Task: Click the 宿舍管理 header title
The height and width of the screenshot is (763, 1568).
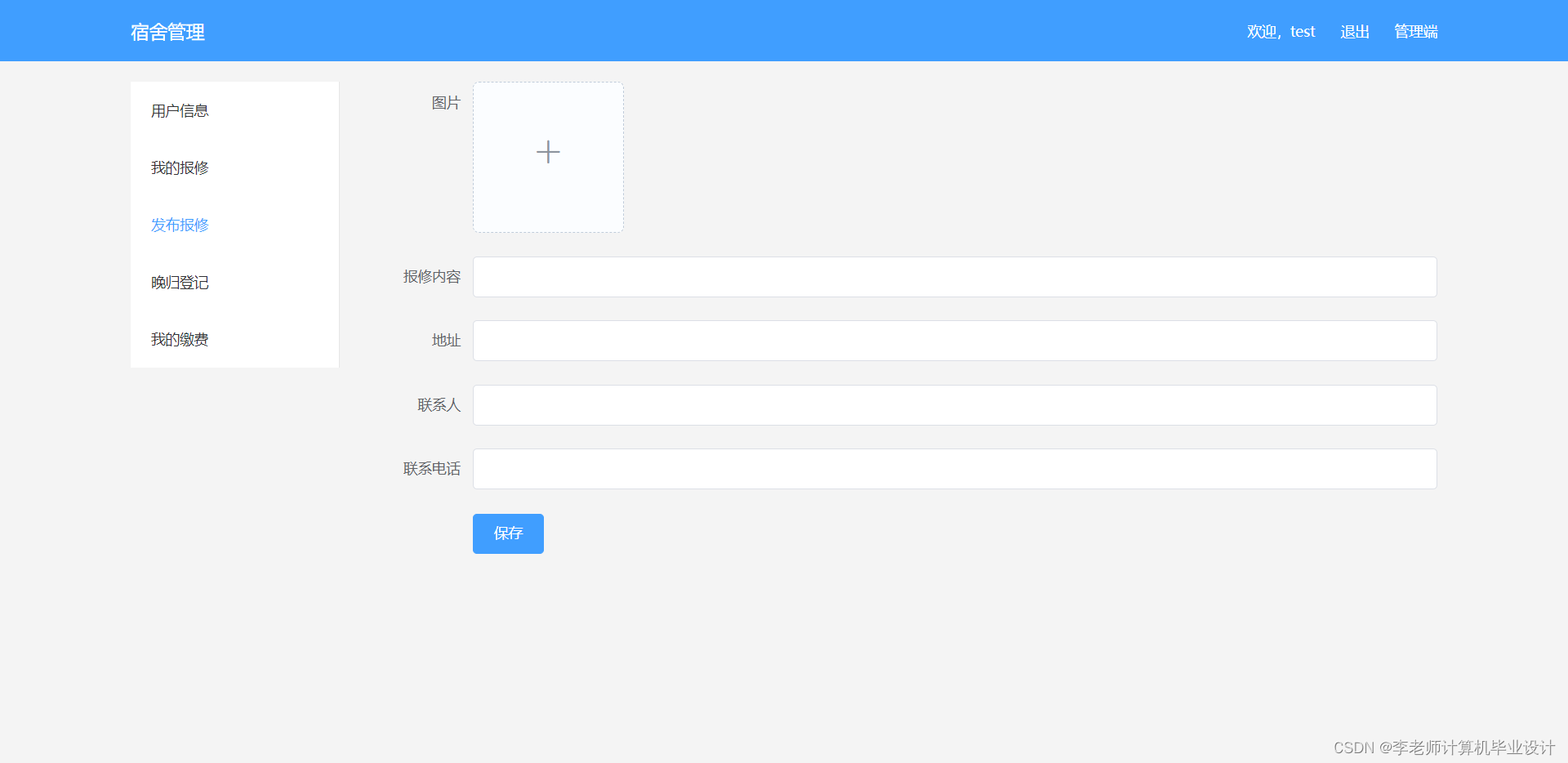Action: (167, 32)
